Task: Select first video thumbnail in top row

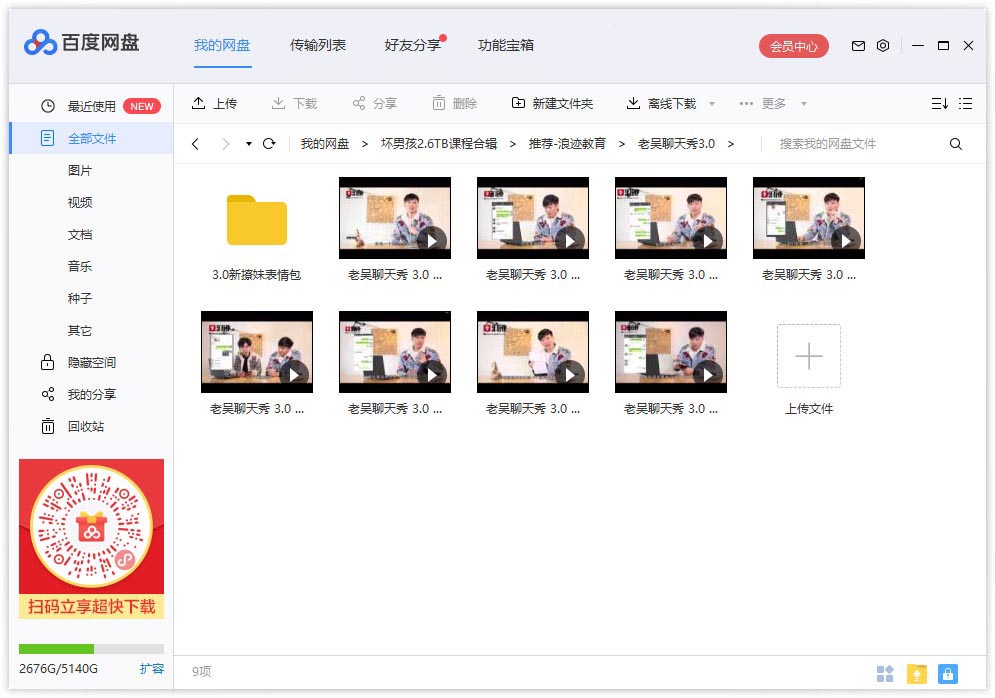Action: point(395,218)
